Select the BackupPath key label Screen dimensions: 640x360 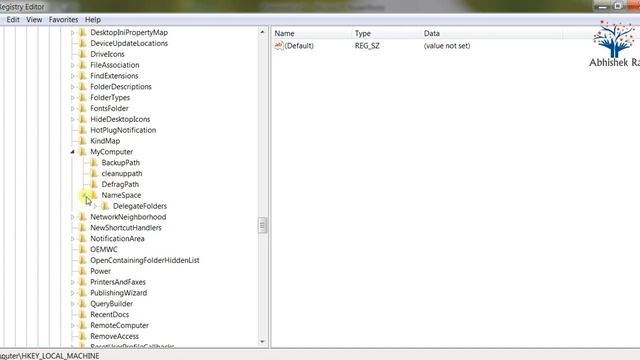pos(120,162)
